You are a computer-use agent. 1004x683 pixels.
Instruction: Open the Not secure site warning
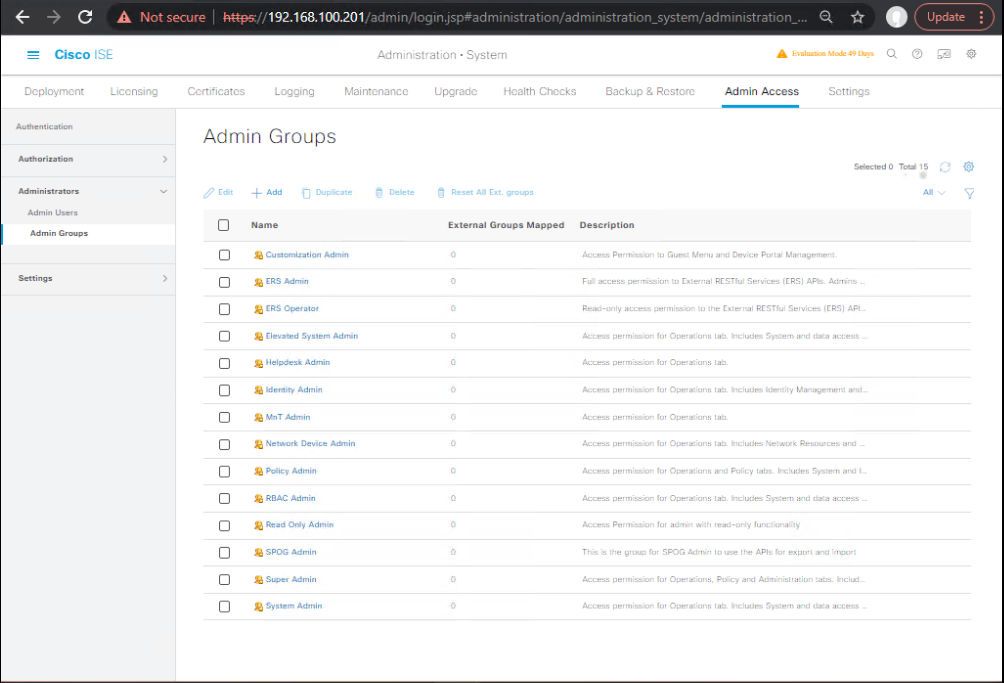[161, 17]
